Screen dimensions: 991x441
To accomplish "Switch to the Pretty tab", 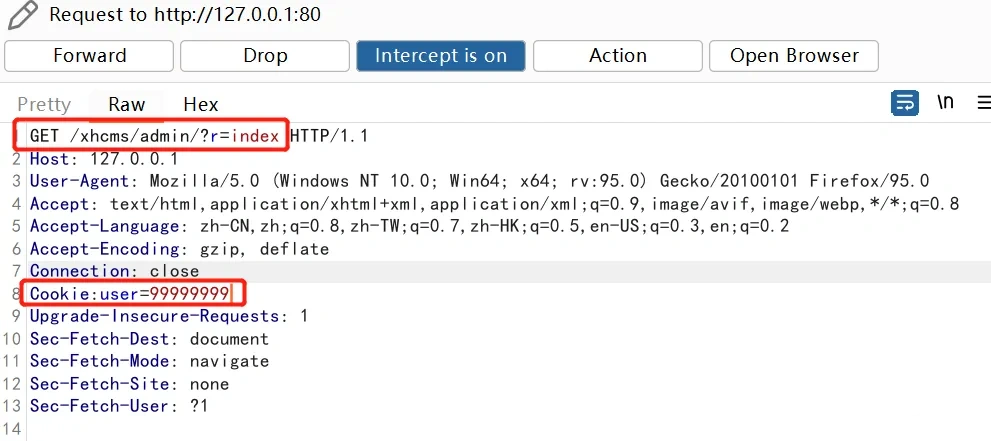I will pyautogui.click(x=44, y=104).
